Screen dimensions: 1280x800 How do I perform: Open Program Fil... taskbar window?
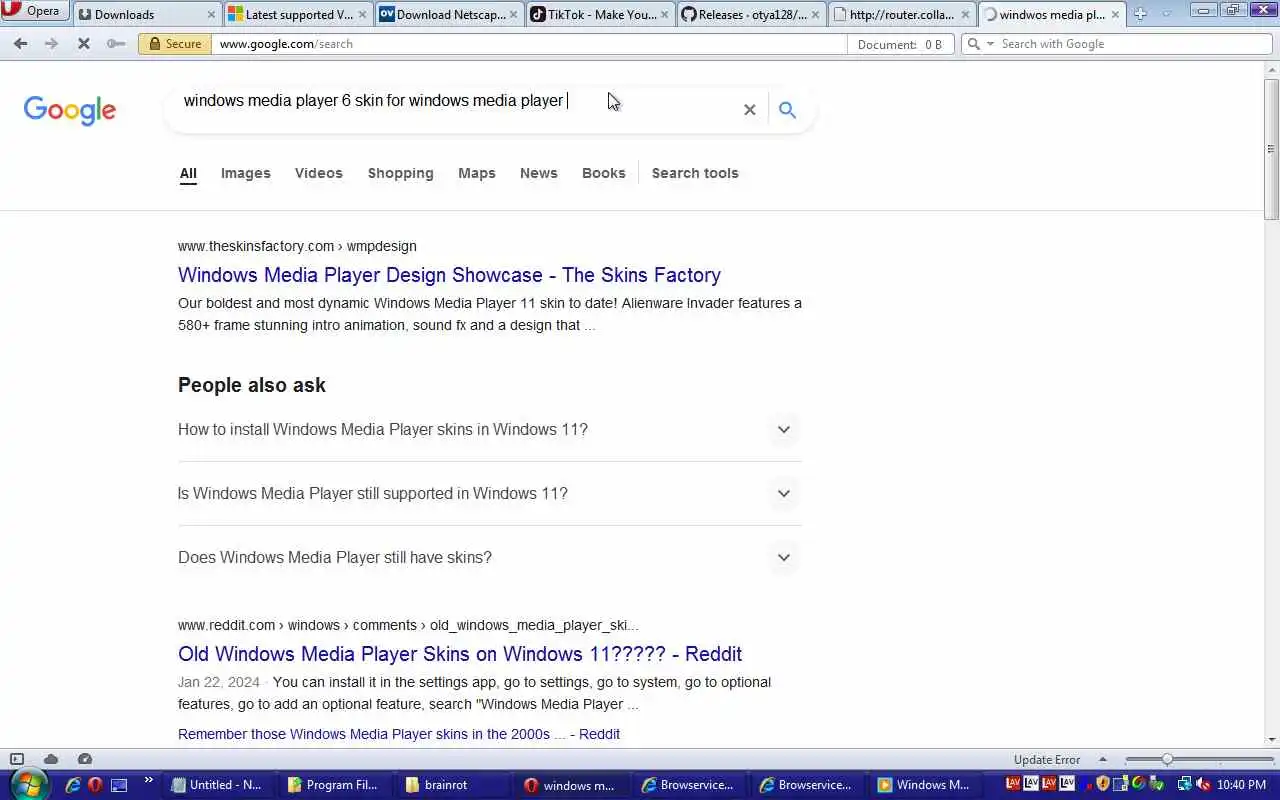(334, 785)
